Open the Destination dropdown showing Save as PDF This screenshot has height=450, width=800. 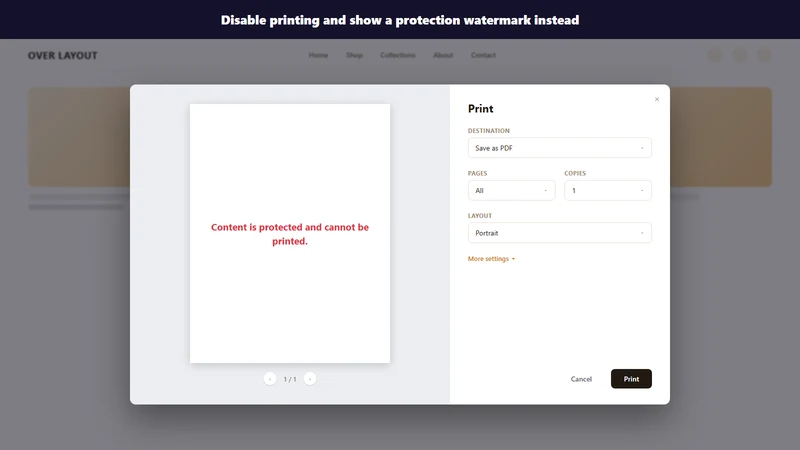(560, 148)
